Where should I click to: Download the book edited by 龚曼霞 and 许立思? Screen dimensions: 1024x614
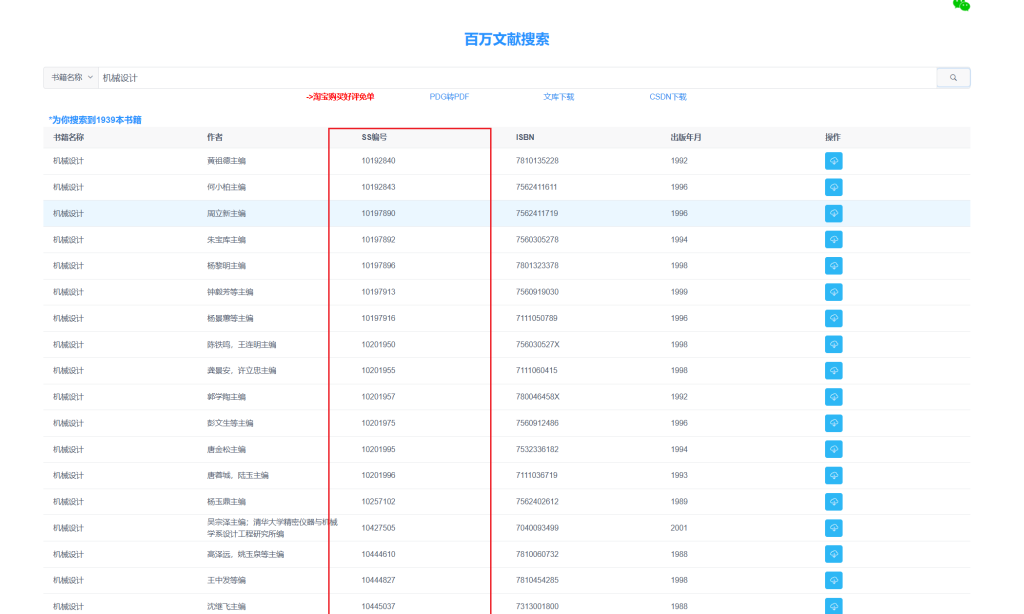tap(833, 370)
